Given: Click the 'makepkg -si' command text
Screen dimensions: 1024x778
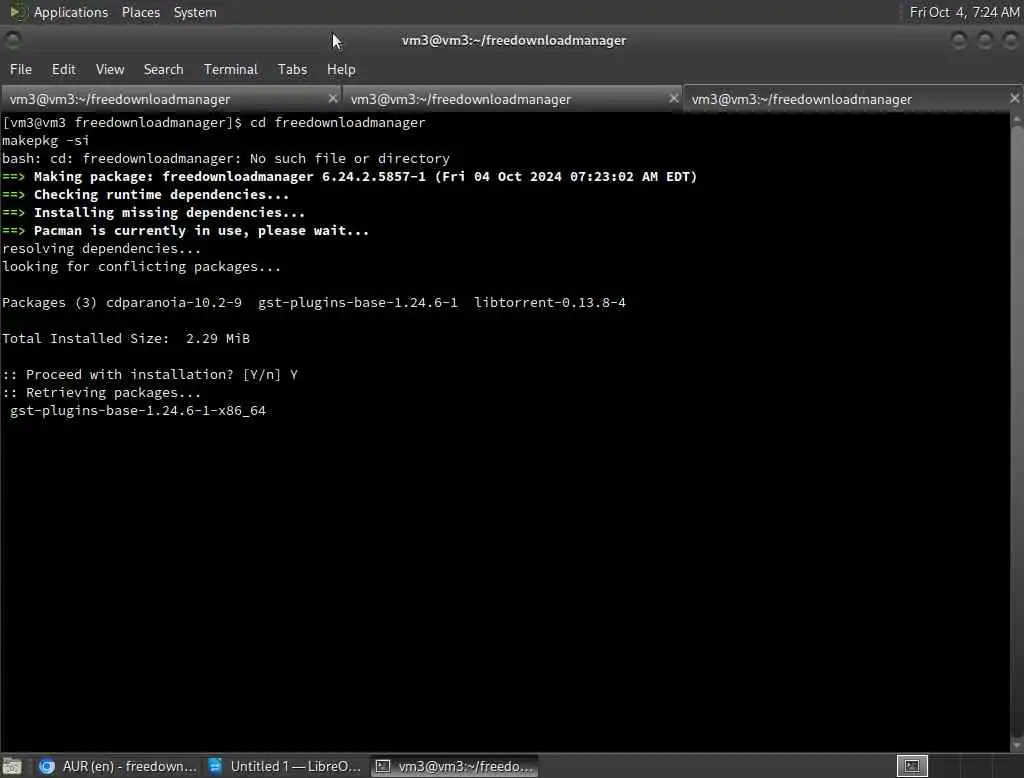Looking at the screenshot, I should tap(46, 140).
